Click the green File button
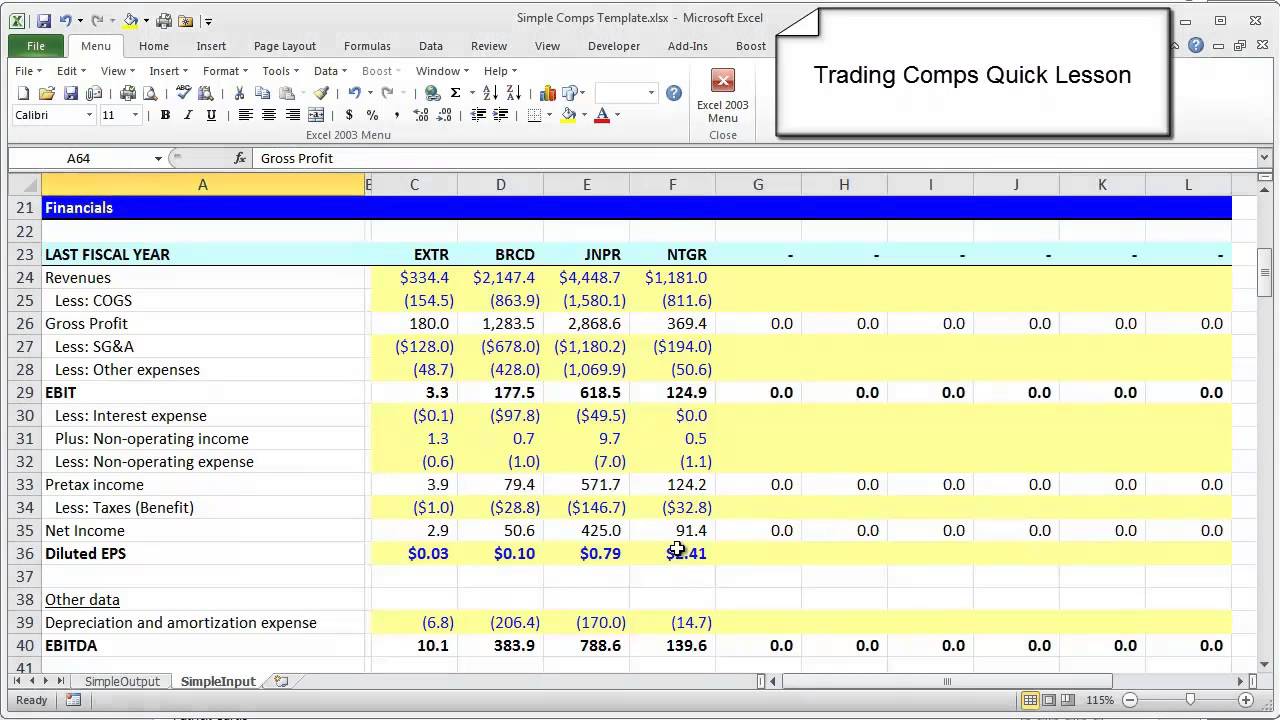Image resolution: width=1280 pixels, height=720 pixels. [36, 46]
